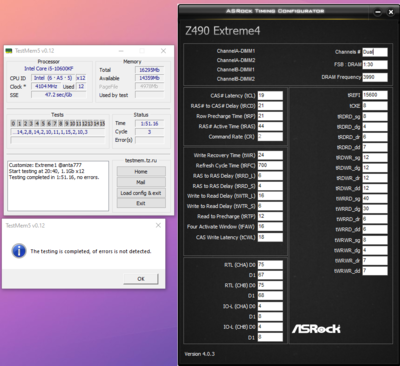Close the ASRock Timing Configurator window
400x366 pixels.
point(391,12)
